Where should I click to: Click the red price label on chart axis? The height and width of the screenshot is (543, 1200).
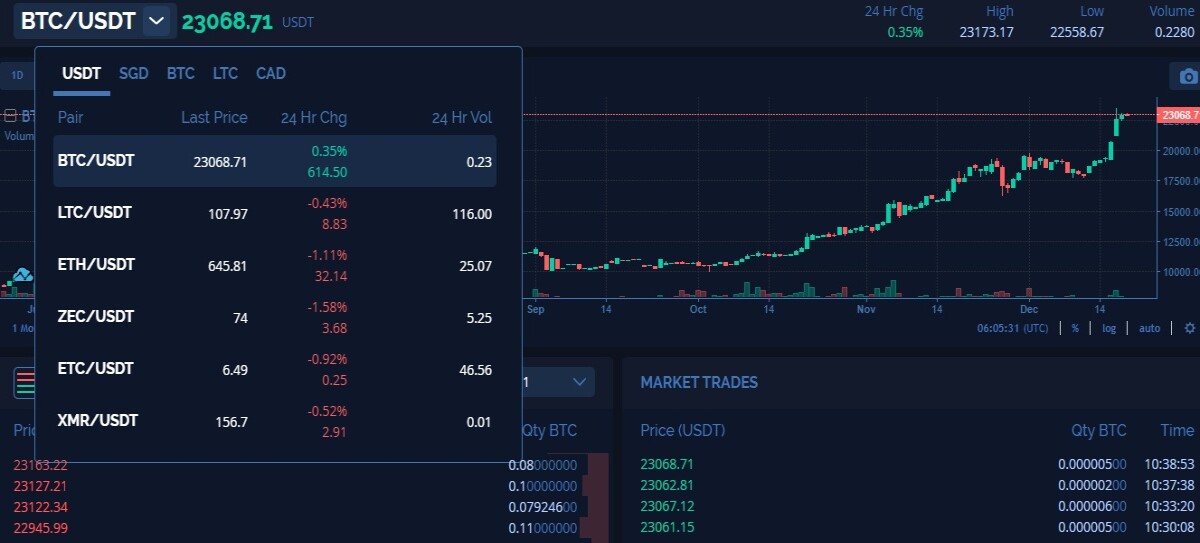click(x=1178, y=116)
